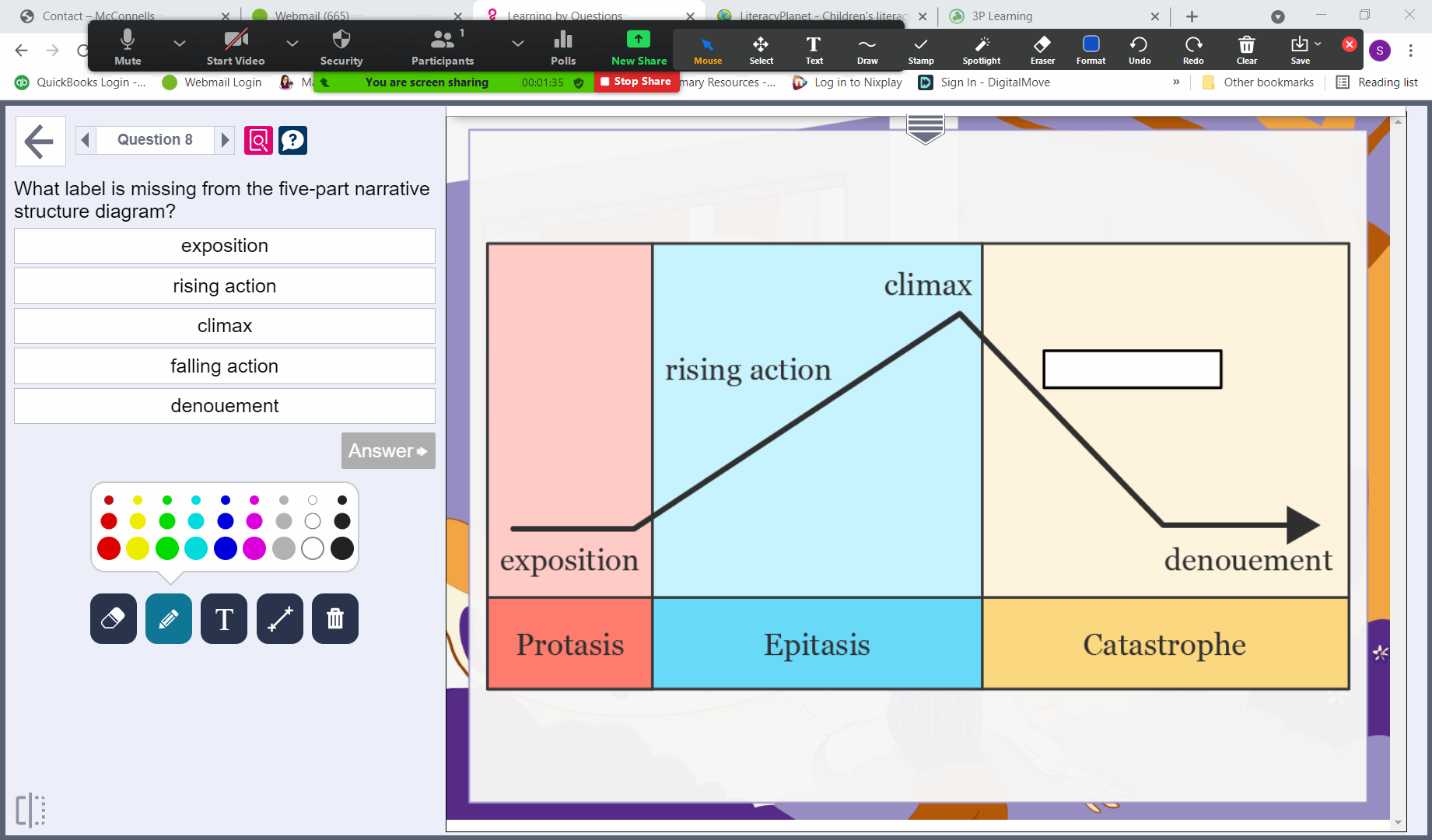Open the pink magnifier search icon
This screenshot has width=1432, height=840.
tap(258, 140)
